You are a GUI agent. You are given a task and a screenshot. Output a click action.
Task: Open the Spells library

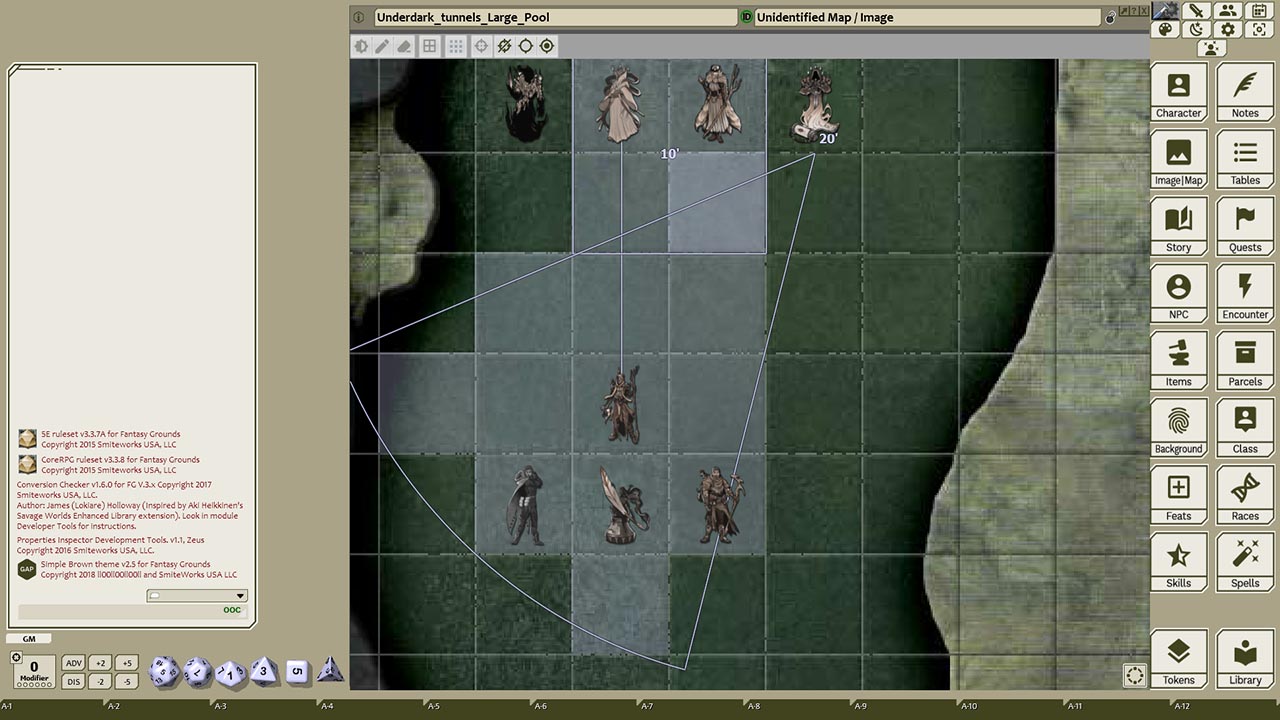click(1245, 562)
